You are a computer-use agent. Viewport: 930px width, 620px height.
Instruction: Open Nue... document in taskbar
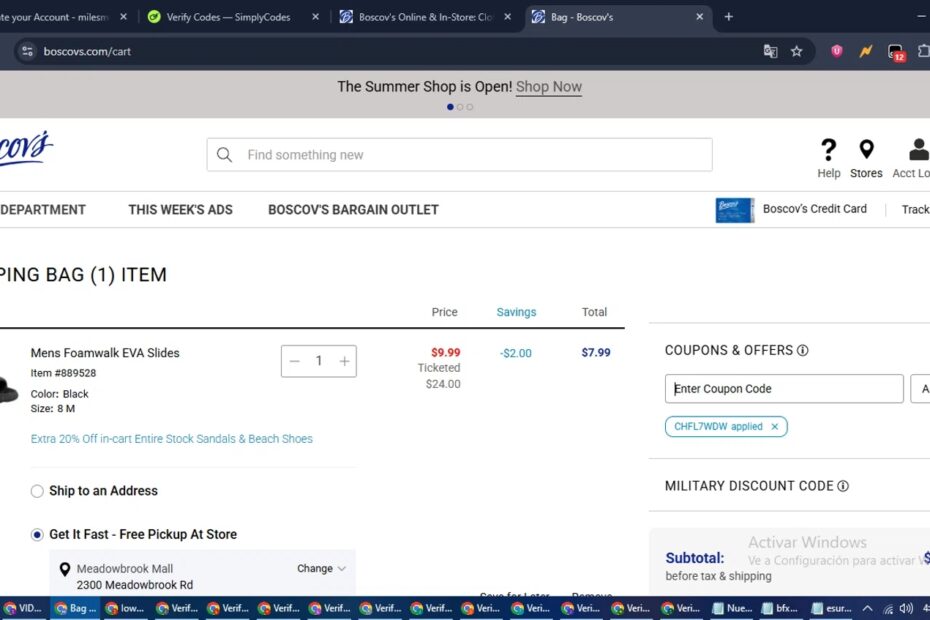732,608
